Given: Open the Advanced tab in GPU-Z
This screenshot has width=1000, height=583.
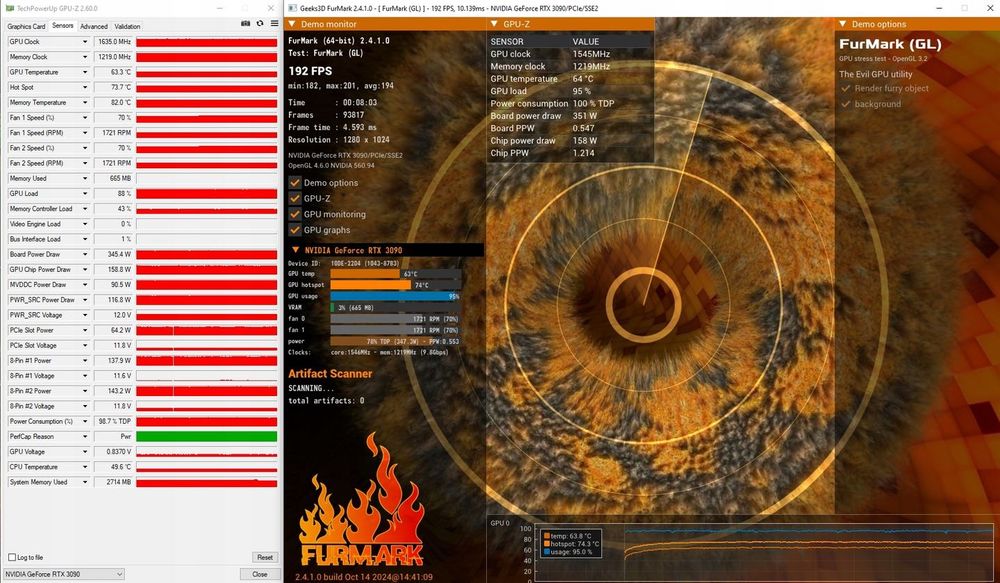Looking at the screenshot, I should (x=94, y=26).
